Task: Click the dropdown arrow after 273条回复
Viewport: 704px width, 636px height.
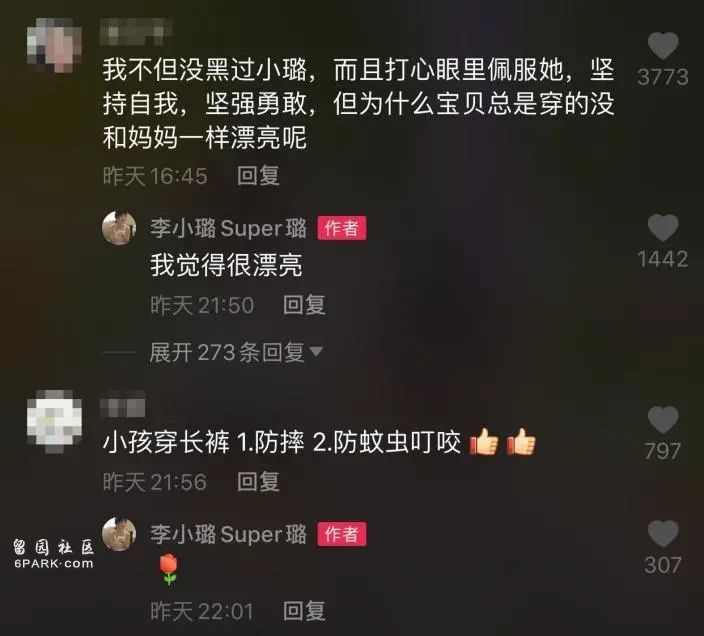Action: pyautogui.click(x=316, y=351)
